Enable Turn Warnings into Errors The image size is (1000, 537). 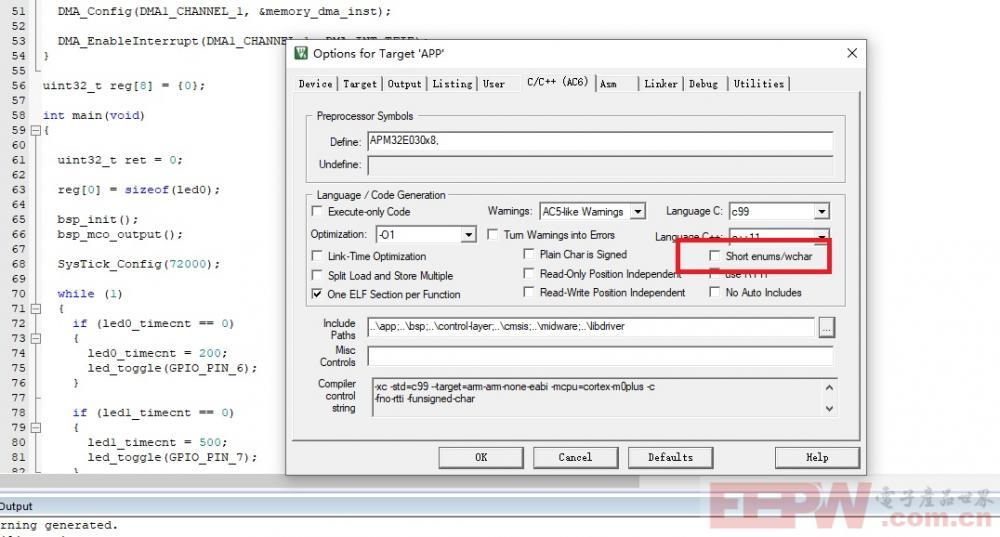[494, 234]
